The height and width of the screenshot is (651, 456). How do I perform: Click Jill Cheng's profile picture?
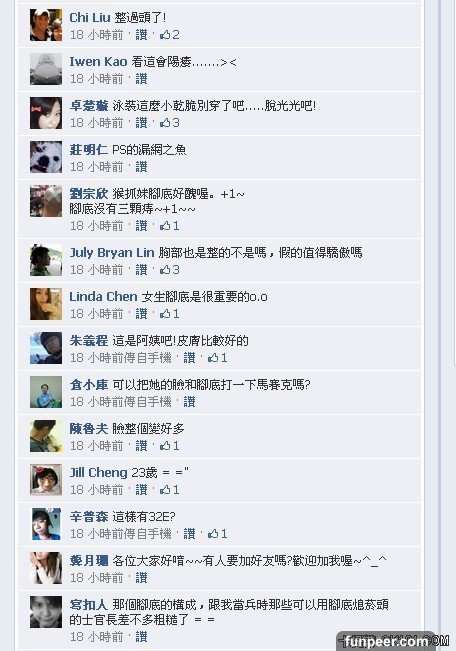(x=46, y=480)
